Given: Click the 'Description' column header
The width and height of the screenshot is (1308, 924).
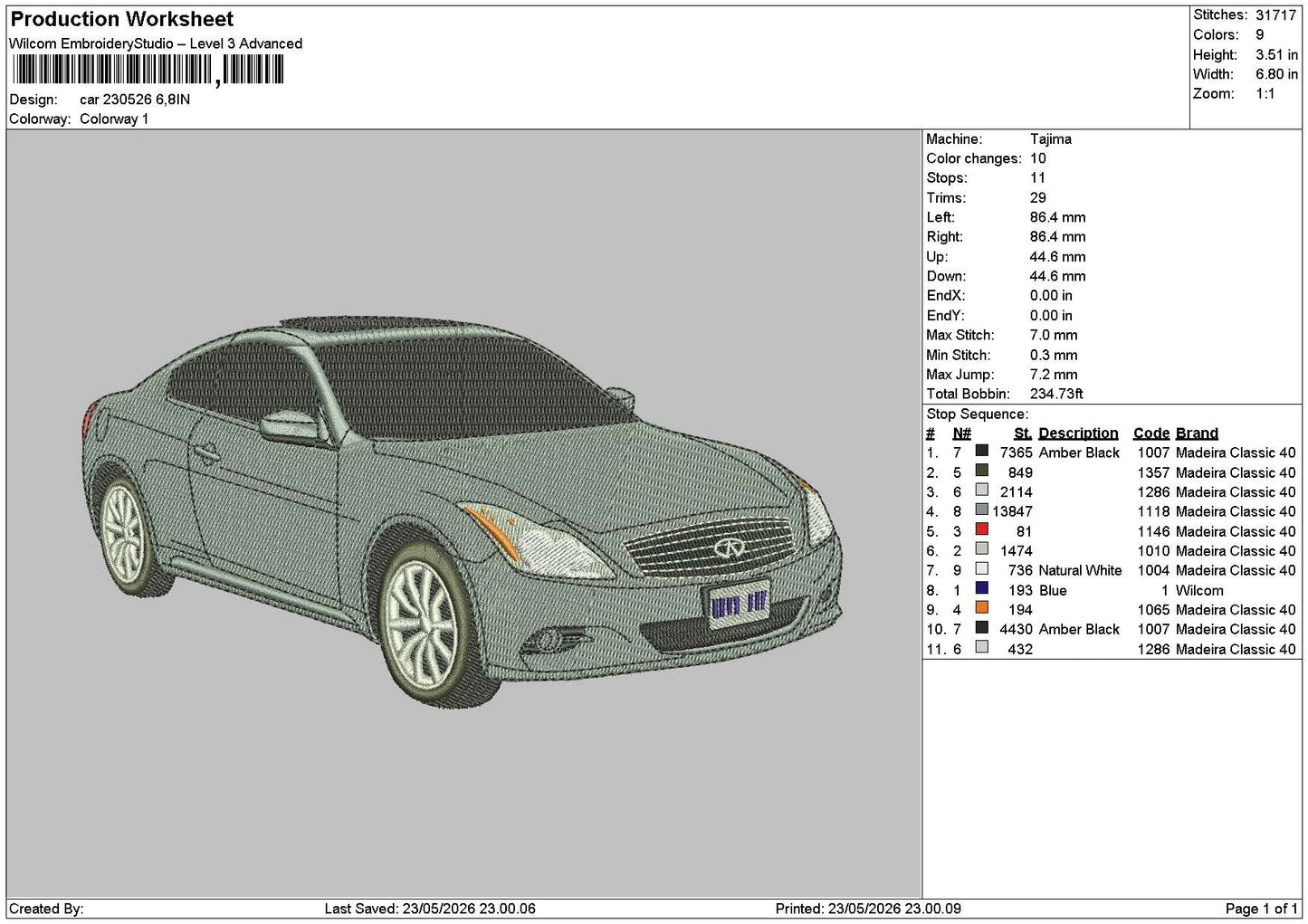Looking at the screenshot, I should 1078,433.
